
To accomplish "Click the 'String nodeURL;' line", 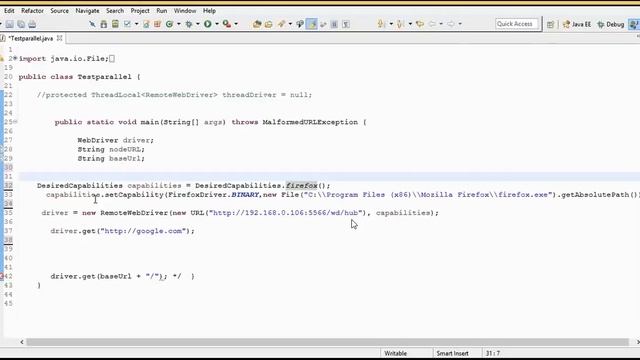I will (x=111, y=149).
